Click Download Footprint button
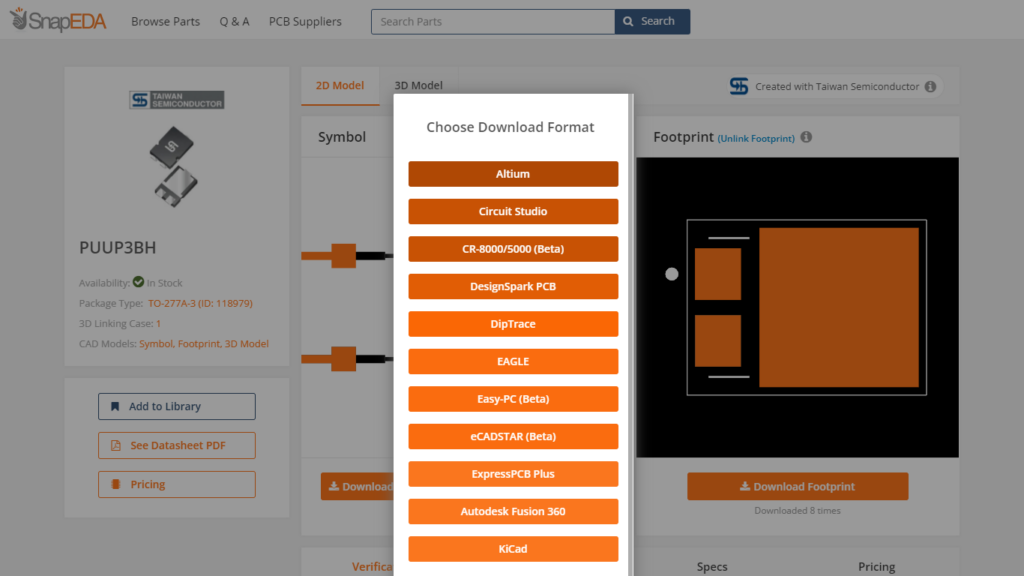Viewport: 1024px width, 576px height. click(797, 487)
